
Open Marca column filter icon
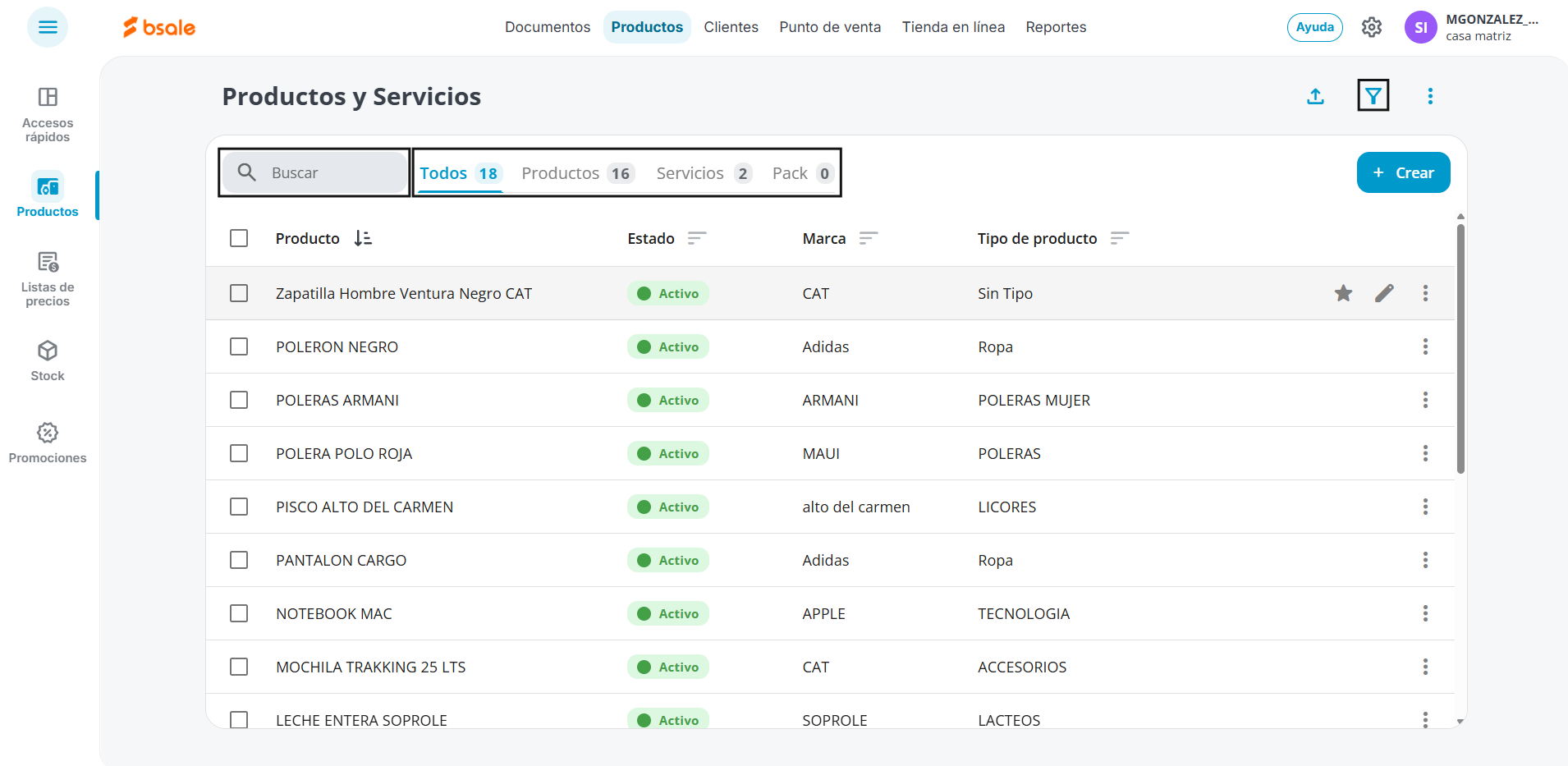click(x=869, y=238)
